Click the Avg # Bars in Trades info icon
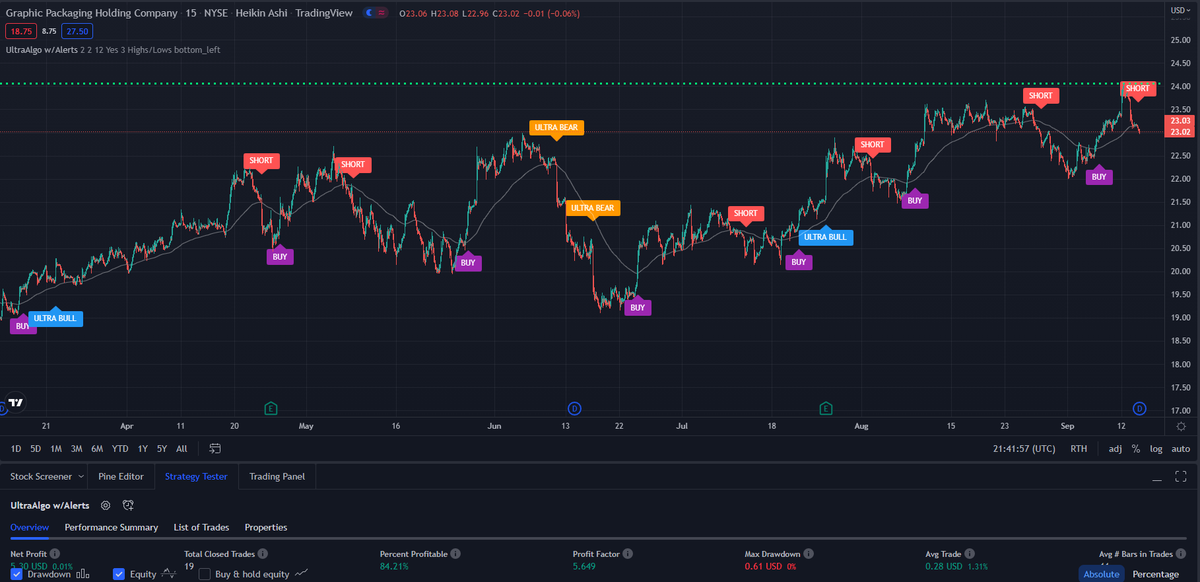Image resolution: width=1200 pixels, height=582 pixels. 1183,553
